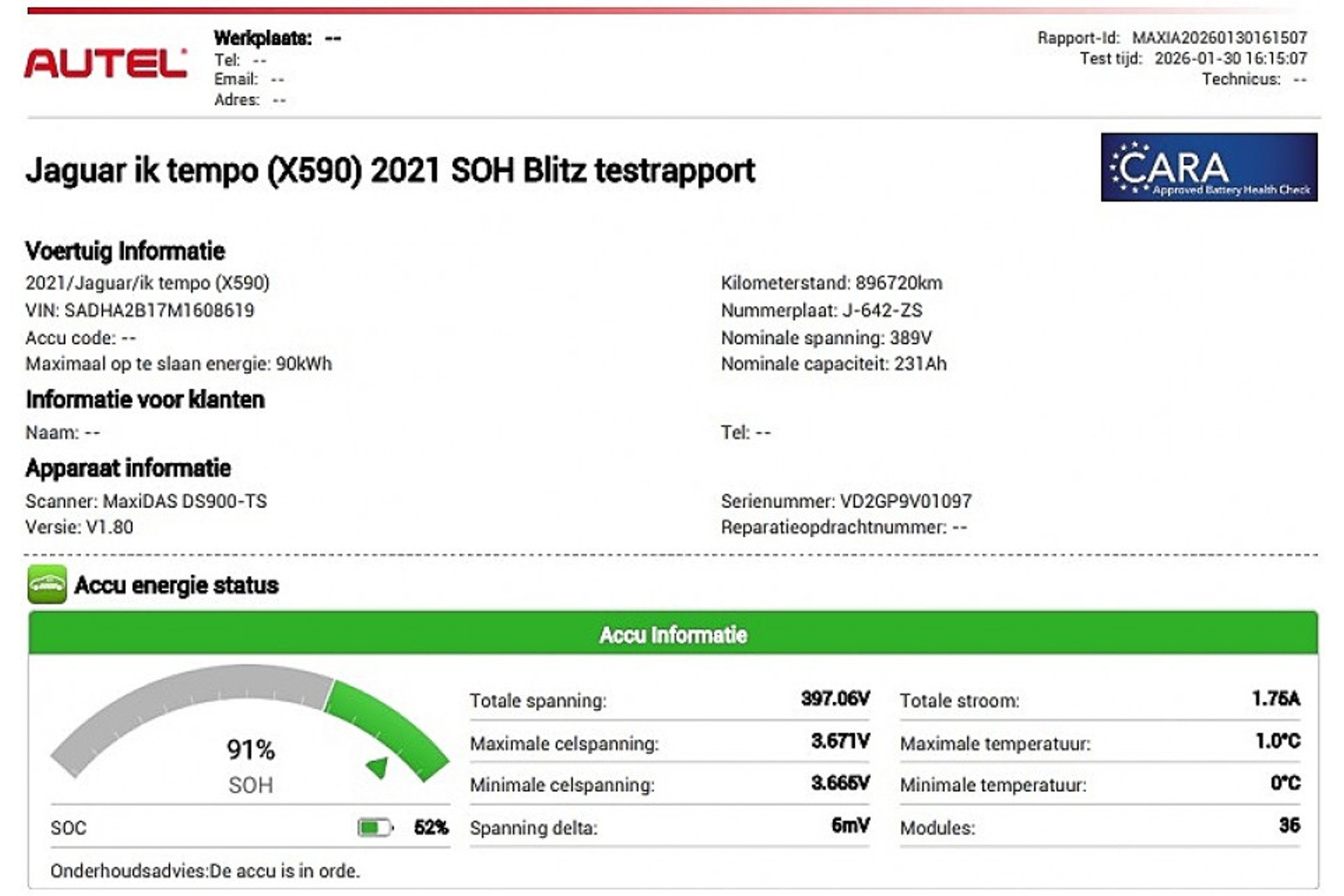Click the SOC 52% percentage
The width and height of the screenshot is (1344, 896).
click(x=430, y=827)
